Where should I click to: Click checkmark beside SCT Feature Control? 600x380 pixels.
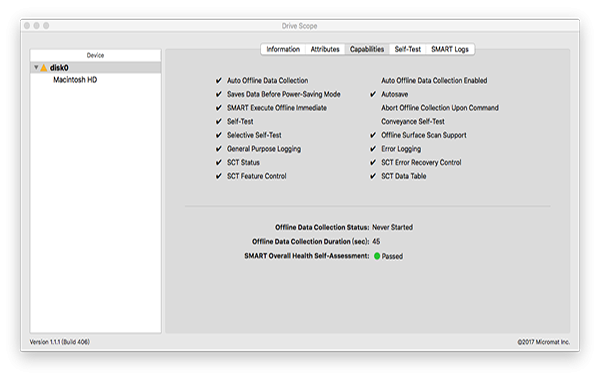click(x=219, y=176)
